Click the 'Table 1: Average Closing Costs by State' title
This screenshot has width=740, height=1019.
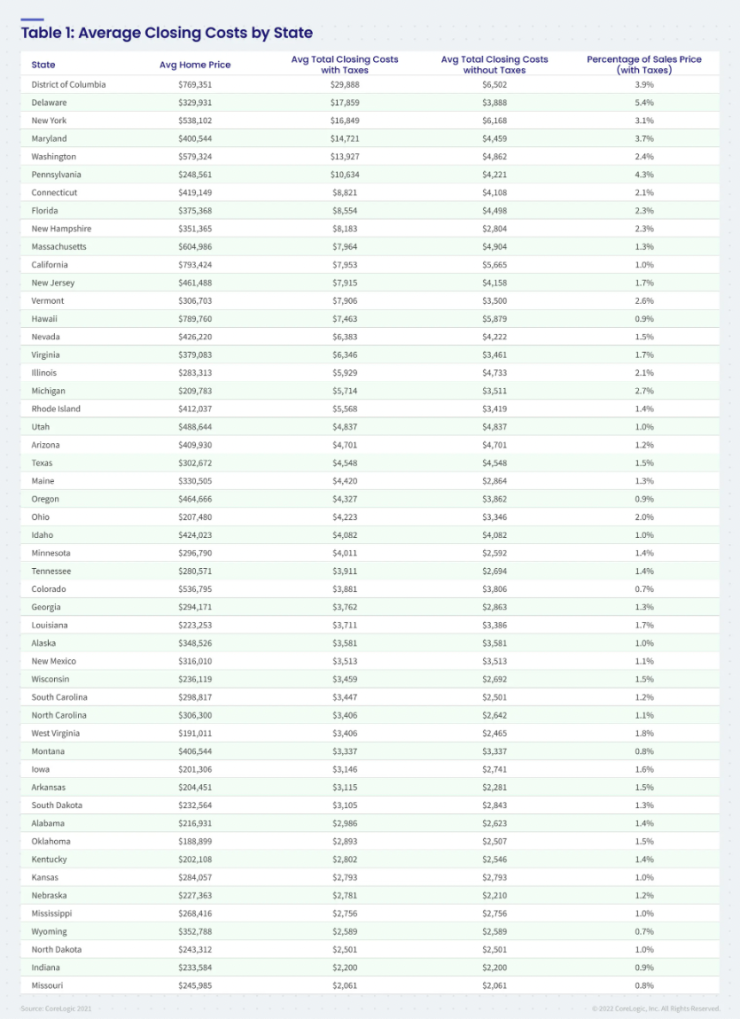coord(166,33)
